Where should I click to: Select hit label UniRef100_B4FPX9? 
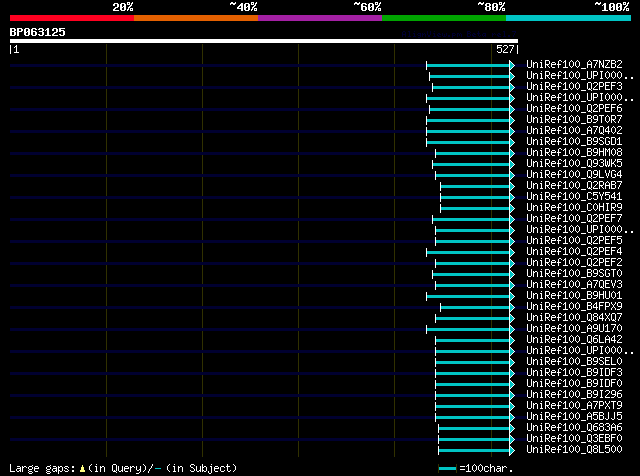coord(574,307)
